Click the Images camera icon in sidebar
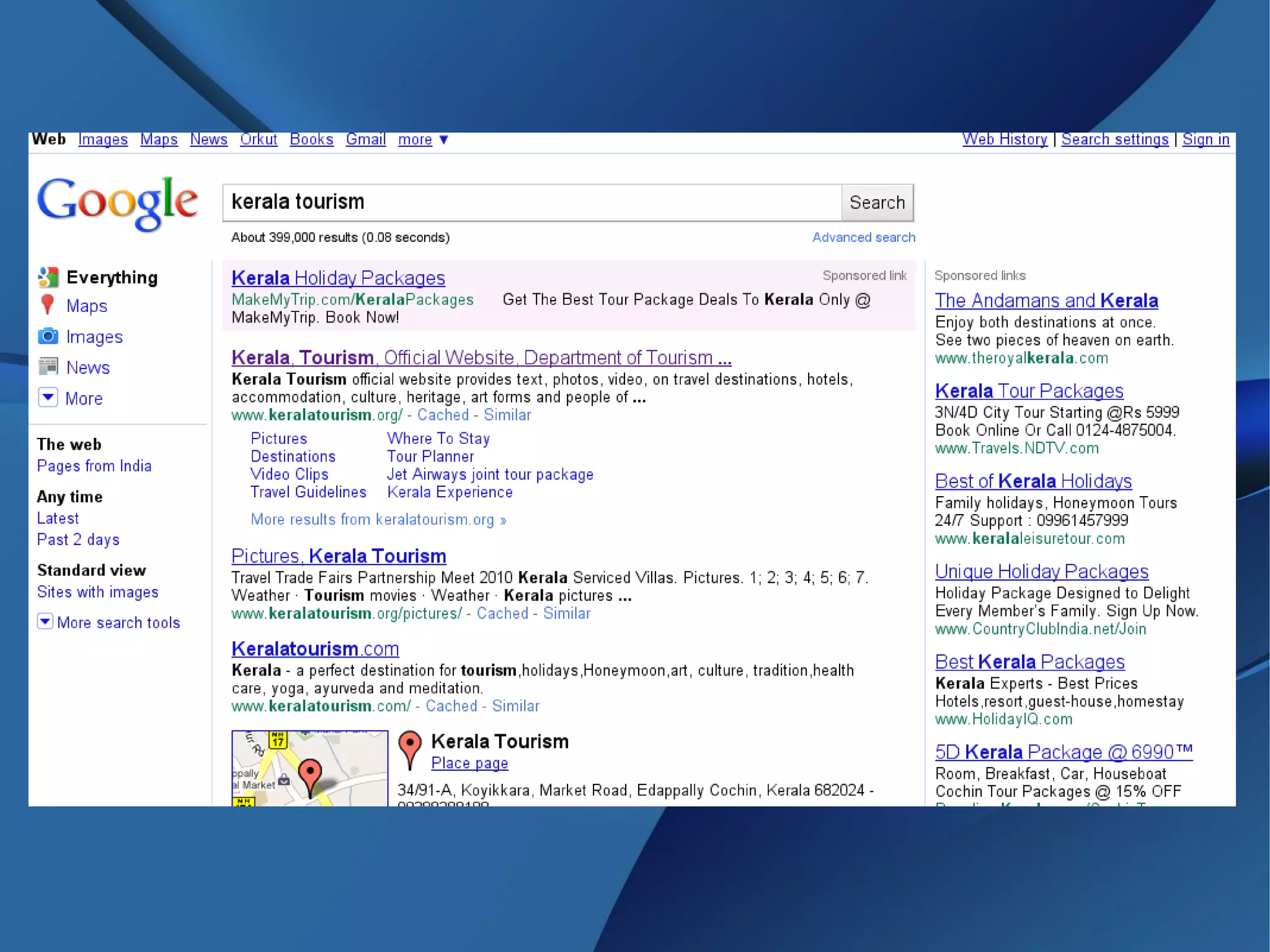The width and height of the screenshot is (1270, 952). [x=48, y=336]
